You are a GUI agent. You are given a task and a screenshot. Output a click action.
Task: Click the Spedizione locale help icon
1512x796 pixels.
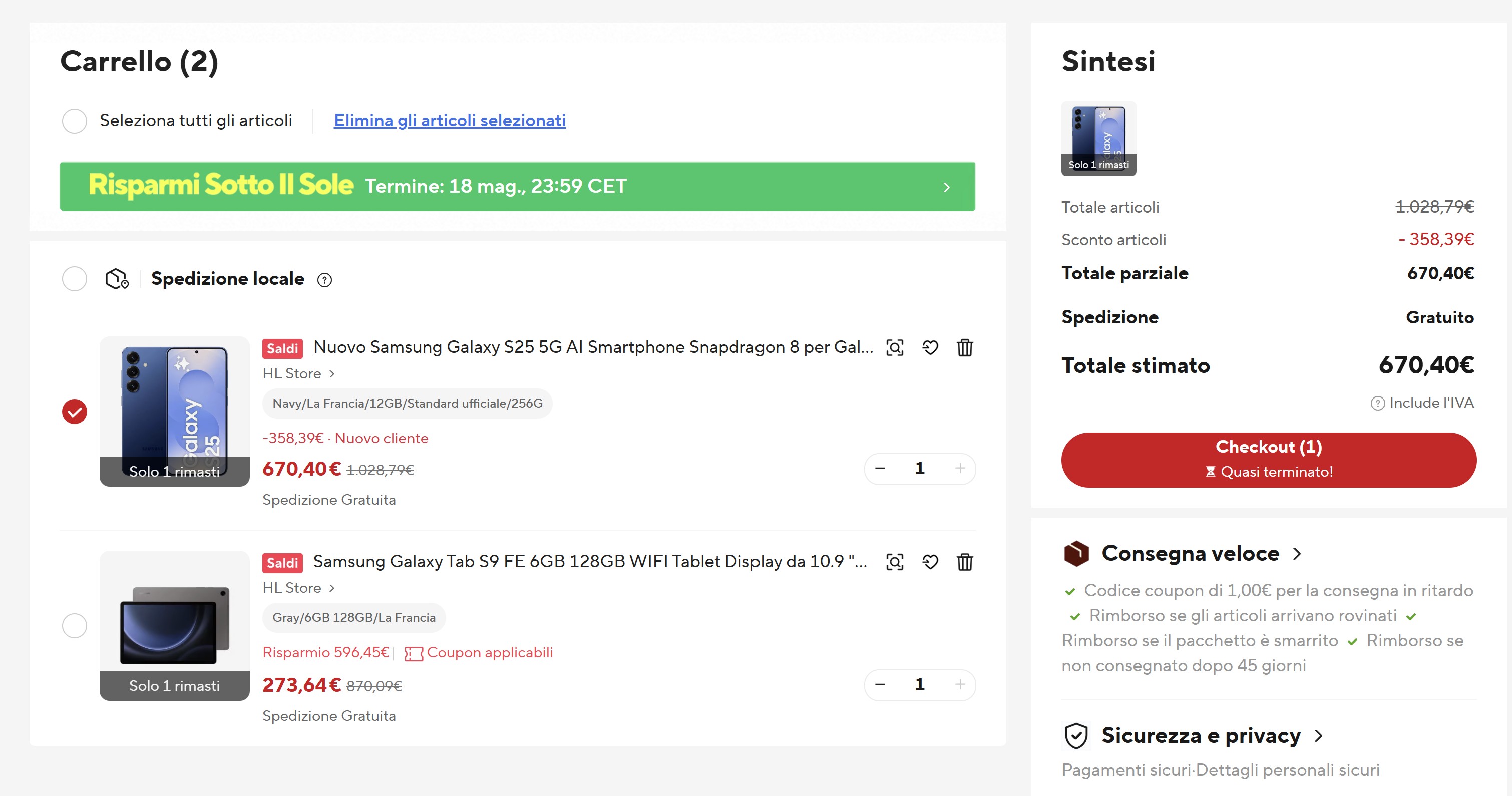(x=324, y=280)
